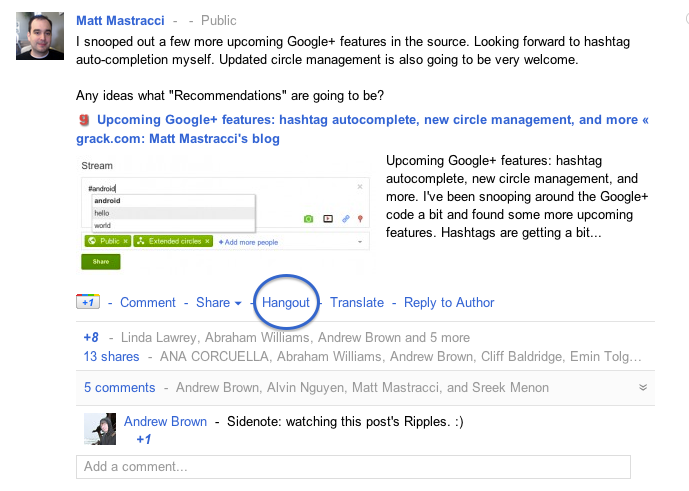The width and height of the screenshot is (689, 491).
Task: View the 13 shares list
Action: [x=111, y=356]
